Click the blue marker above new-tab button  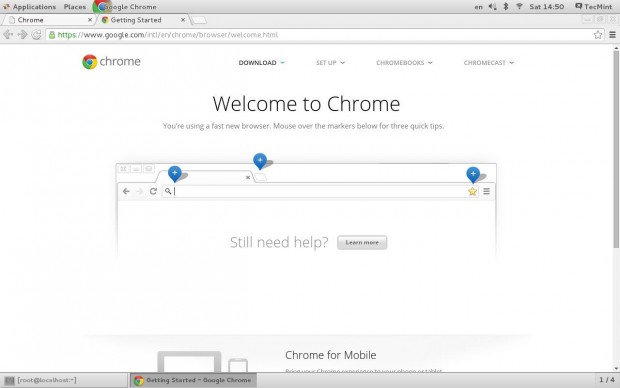pyautogui.click(x=260, y=161)
